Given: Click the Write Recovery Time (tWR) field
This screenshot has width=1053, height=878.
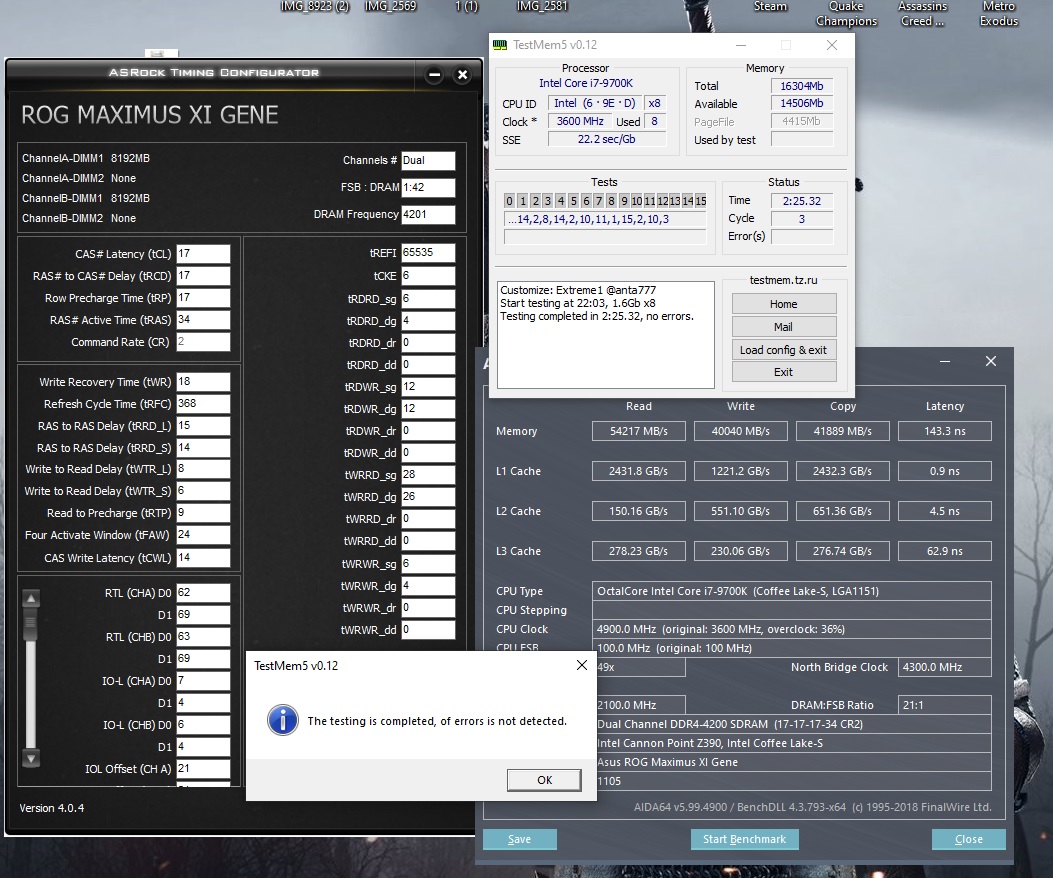Looking at the screenshot, I should point(203,382).
